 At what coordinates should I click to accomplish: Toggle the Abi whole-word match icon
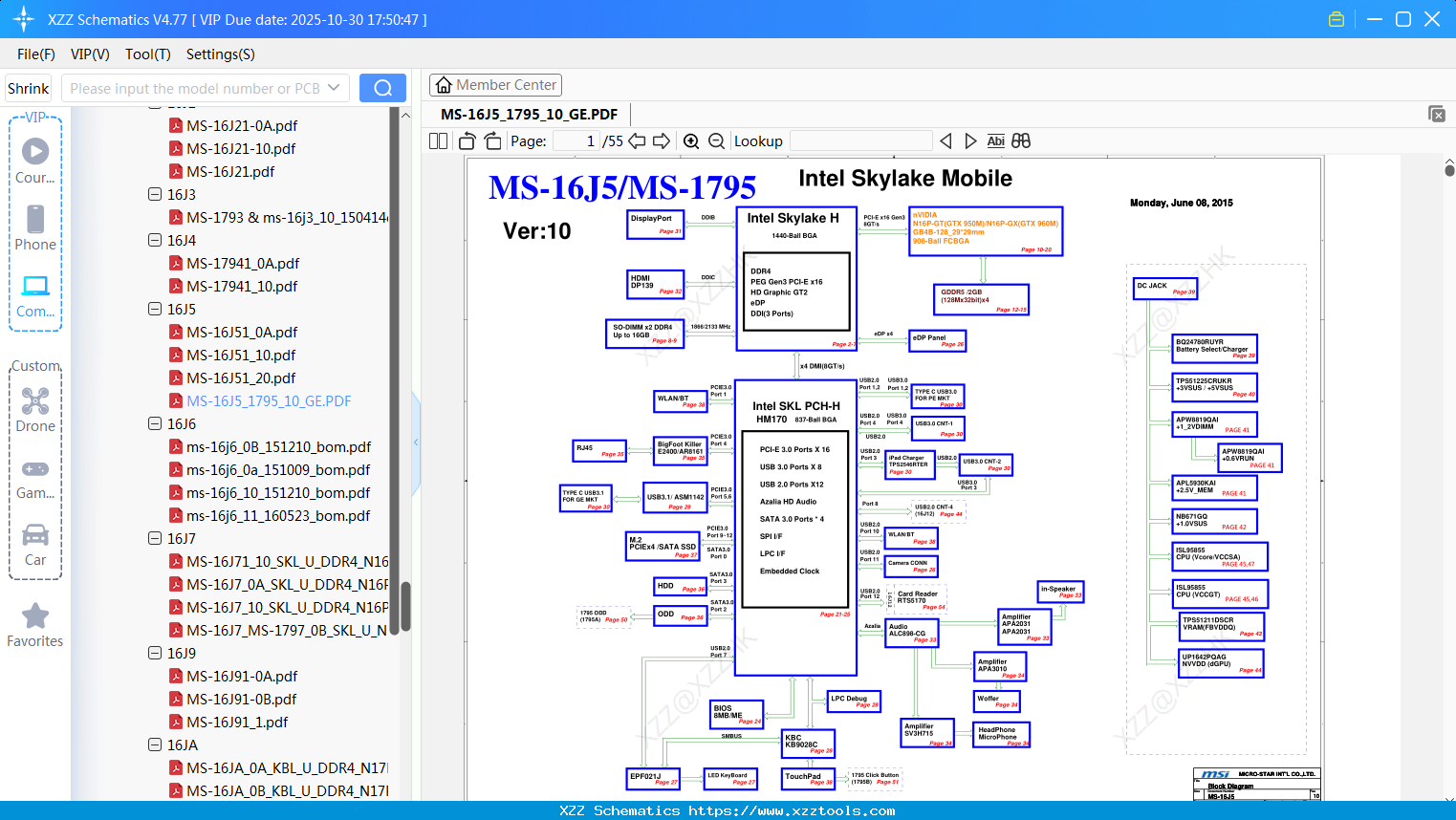tap(995, 141)
